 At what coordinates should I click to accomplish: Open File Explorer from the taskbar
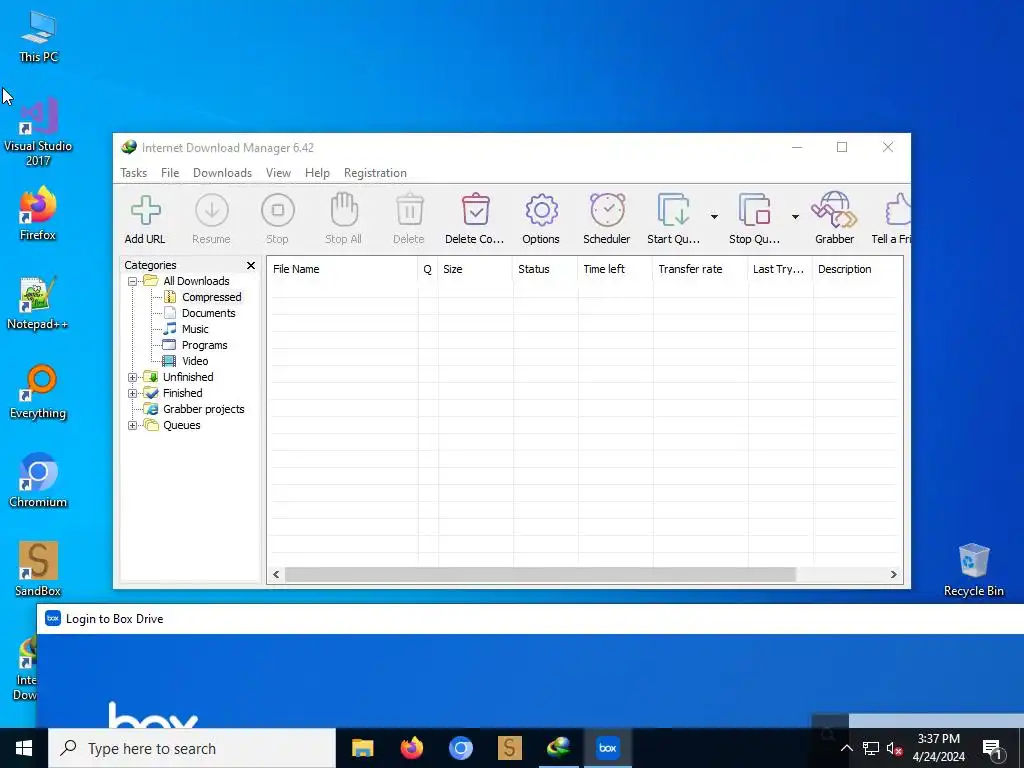click(x=362, y=748)
